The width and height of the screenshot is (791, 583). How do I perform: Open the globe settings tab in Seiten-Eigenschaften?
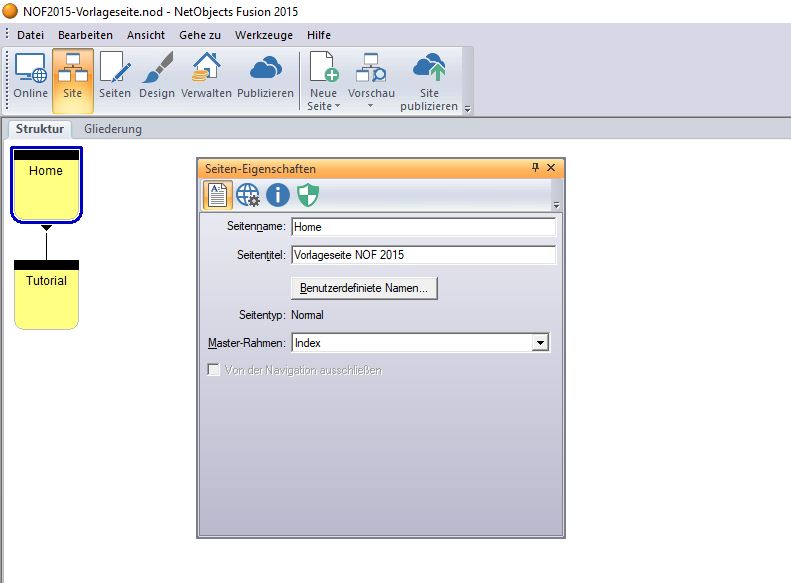pyautogui.click(x=248, y=195)
